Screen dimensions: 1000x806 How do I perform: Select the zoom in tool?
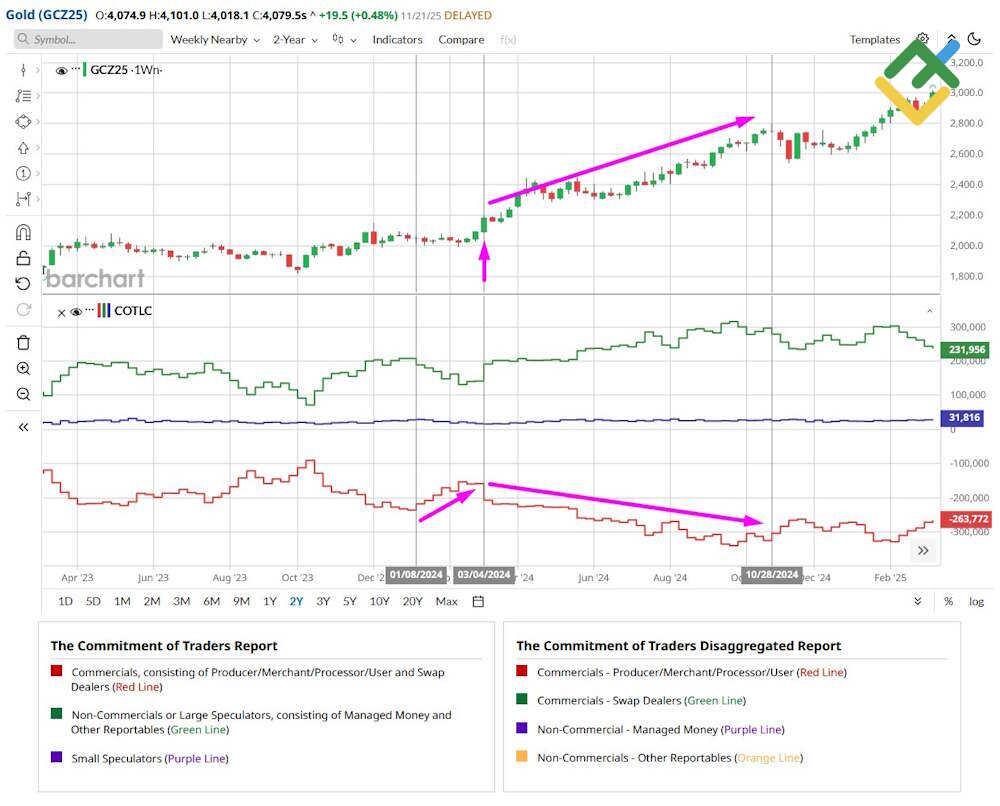22,368
